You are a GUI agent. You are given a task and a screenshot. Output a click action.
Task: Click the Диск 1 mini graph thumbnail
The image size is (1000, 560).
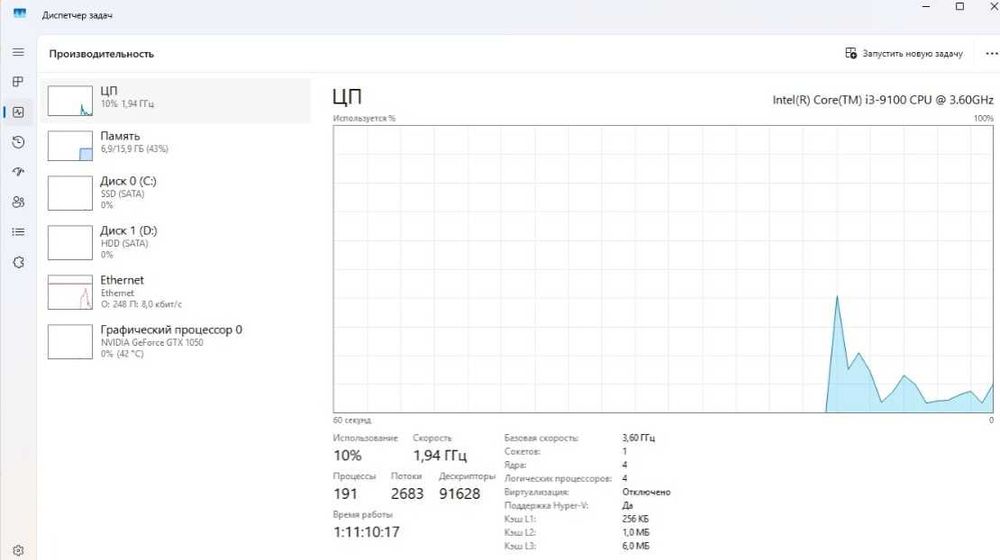click(x=70, y=242)
